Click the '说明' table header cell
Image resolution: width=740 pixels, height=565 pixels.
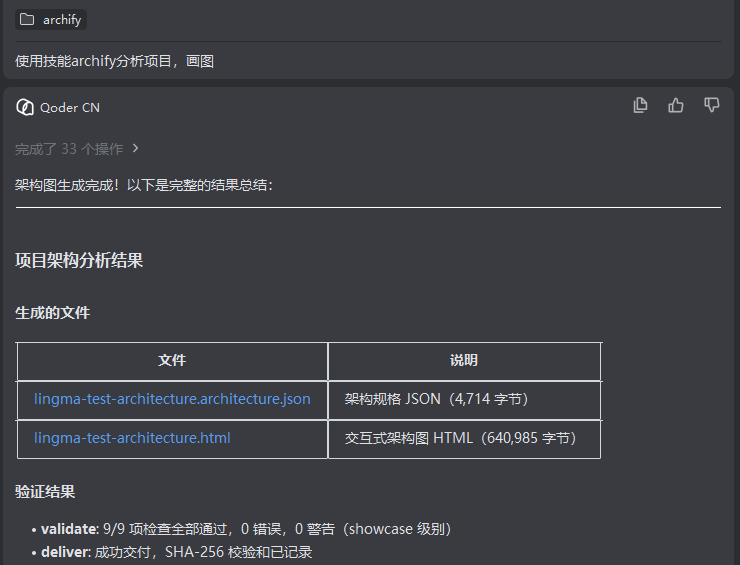coord(464,361)
